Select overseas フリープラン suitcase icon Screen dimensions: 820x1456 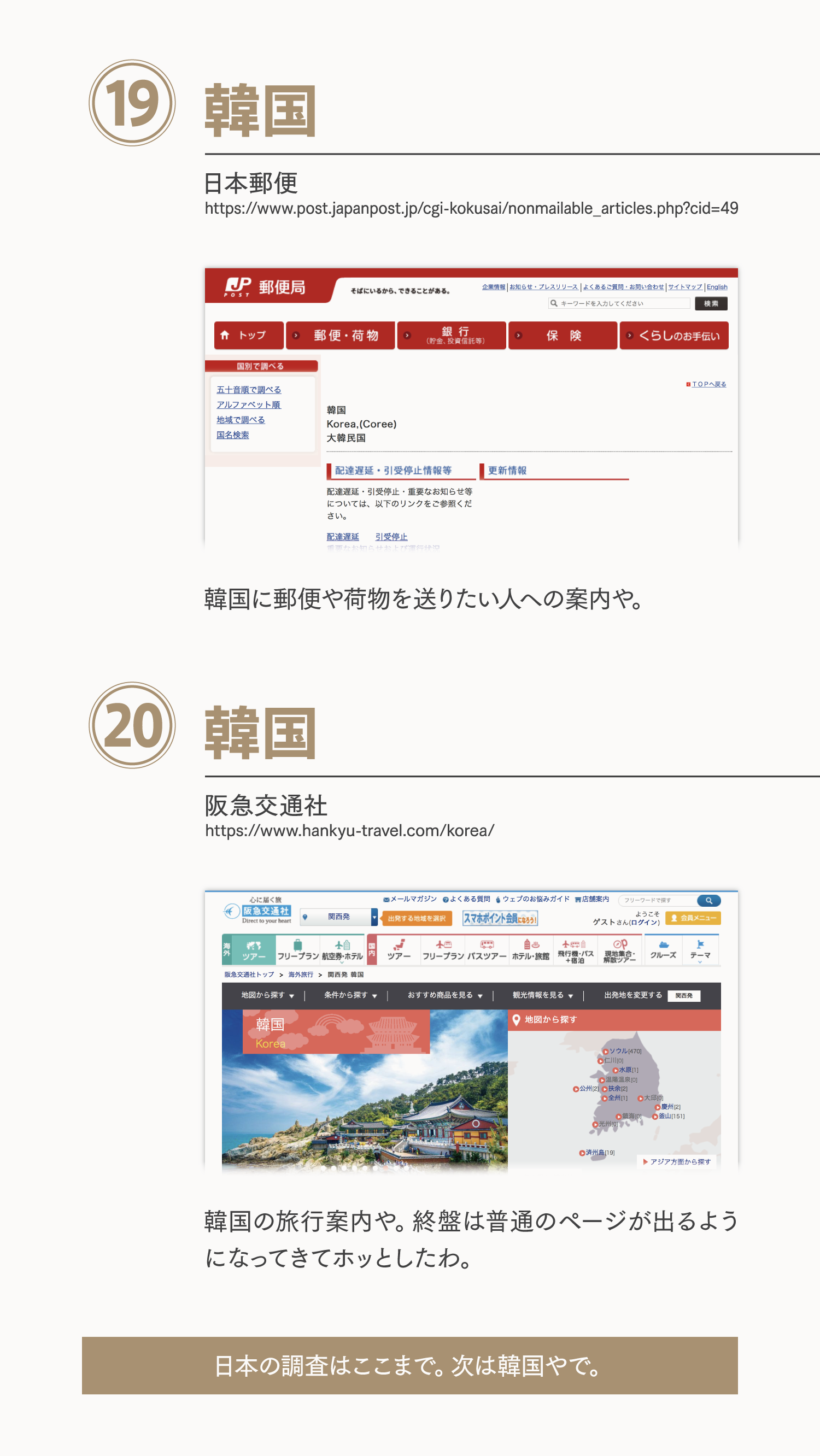point(298,950)
